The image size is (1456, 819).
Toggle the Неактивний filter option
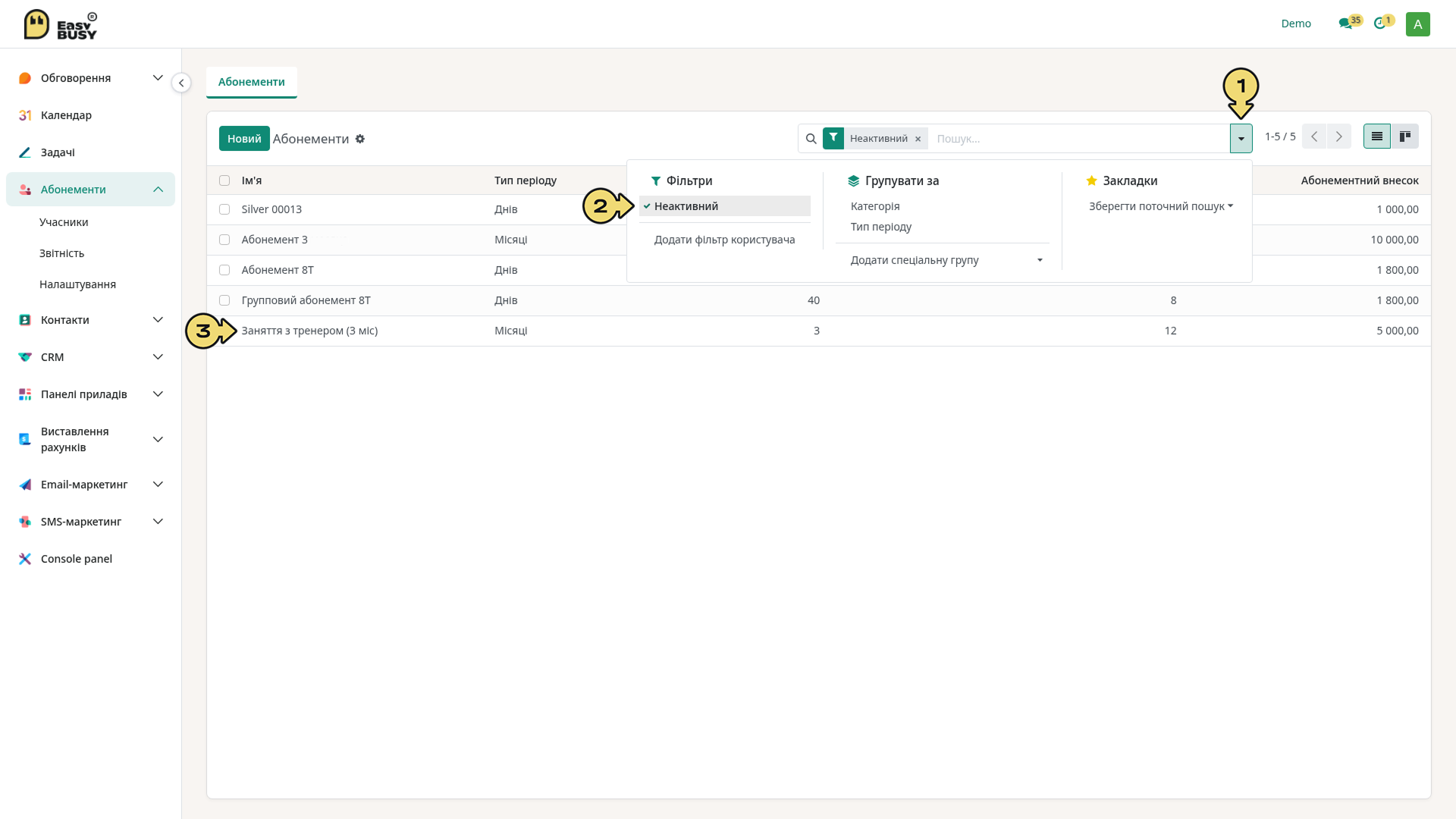pos(725,206)
